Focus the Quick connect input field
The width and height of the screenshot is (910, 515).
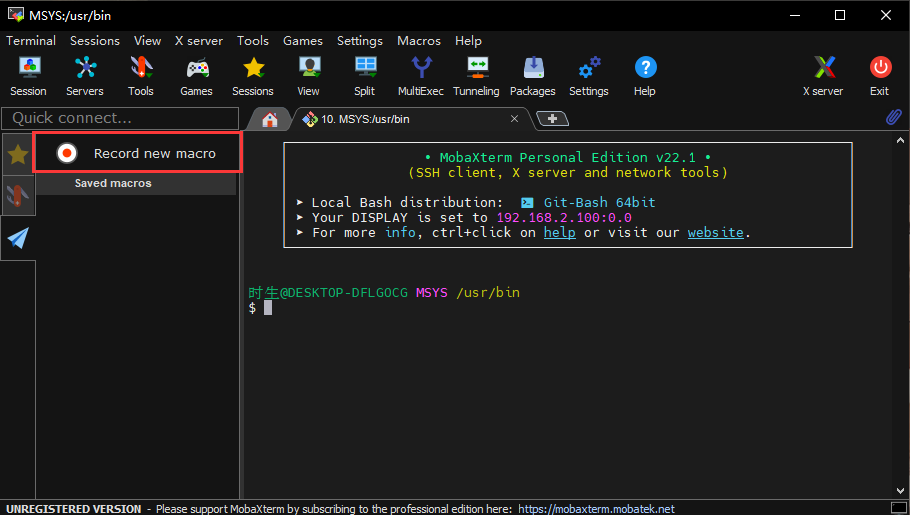pyautogui.click(x=121, y=118)
